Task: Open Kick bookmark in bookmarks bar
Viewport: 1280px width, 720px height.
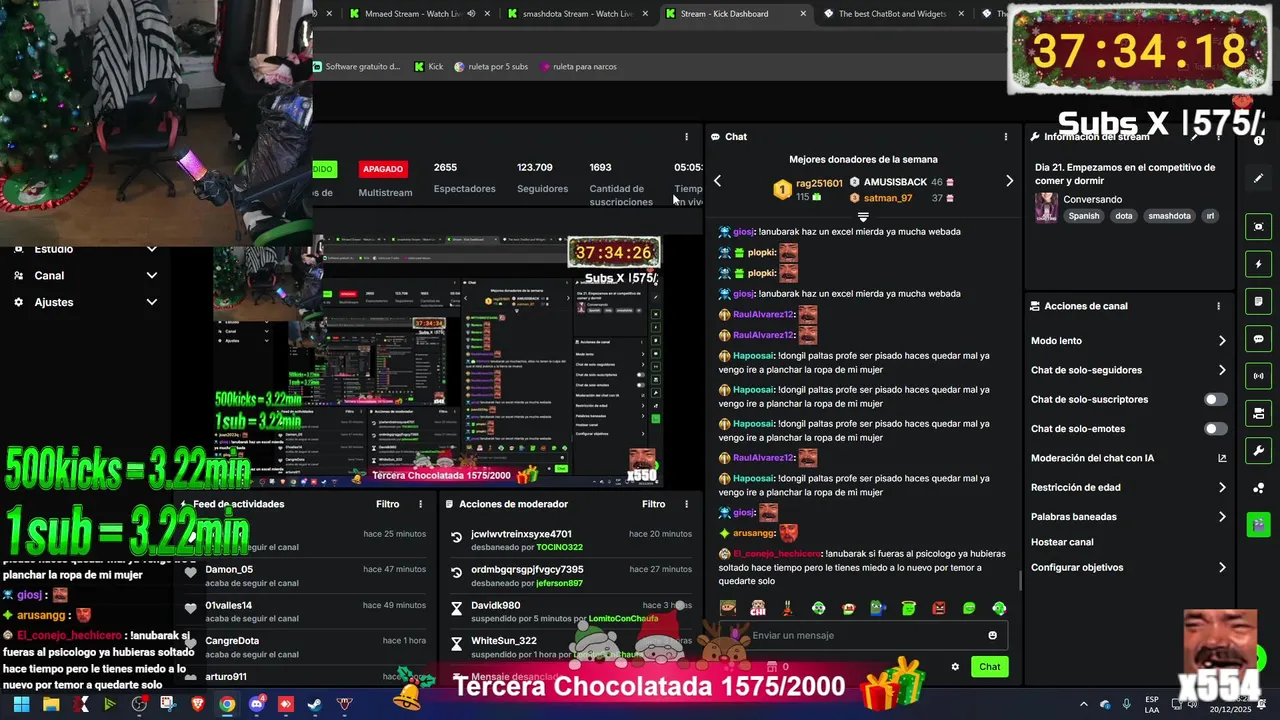Action: (428, 67)
